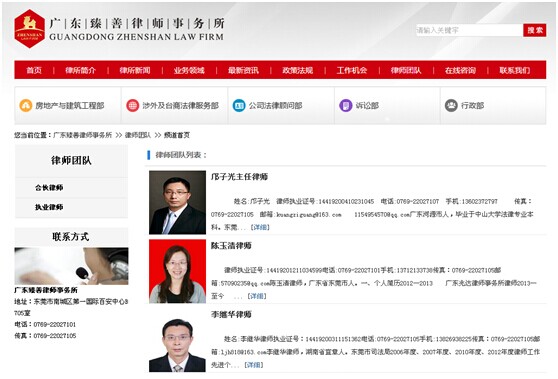The height and width of the screenshot is (379, 558).
Task: Click the address line starting 地址：东莞市南城区
Action: (71, 307)
